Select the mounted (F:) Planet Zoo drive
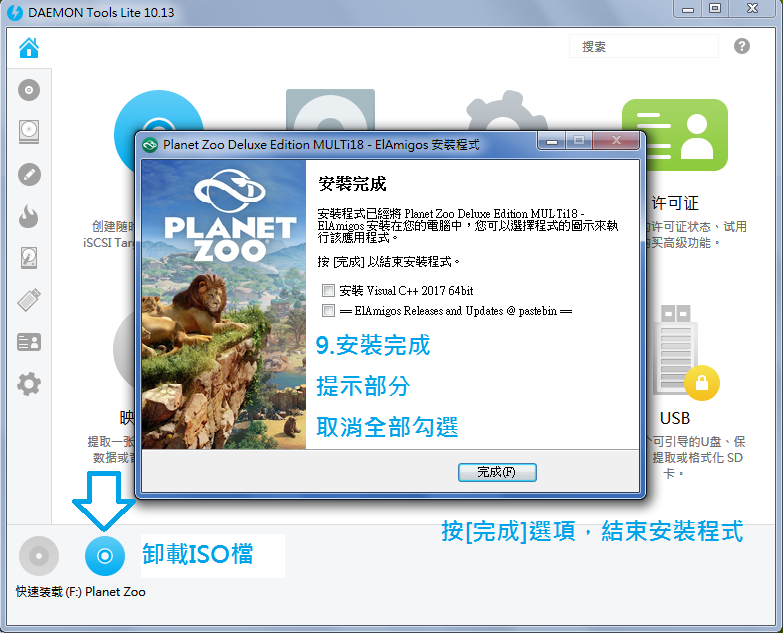 [x=105, y=556]
